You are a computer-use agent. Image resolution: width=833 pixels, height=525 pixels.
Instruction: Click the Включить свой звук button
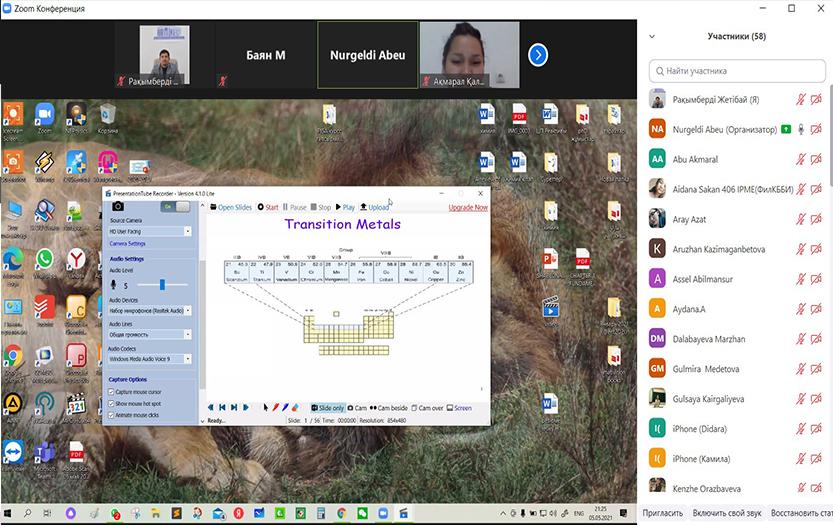(x=727, y=513)
